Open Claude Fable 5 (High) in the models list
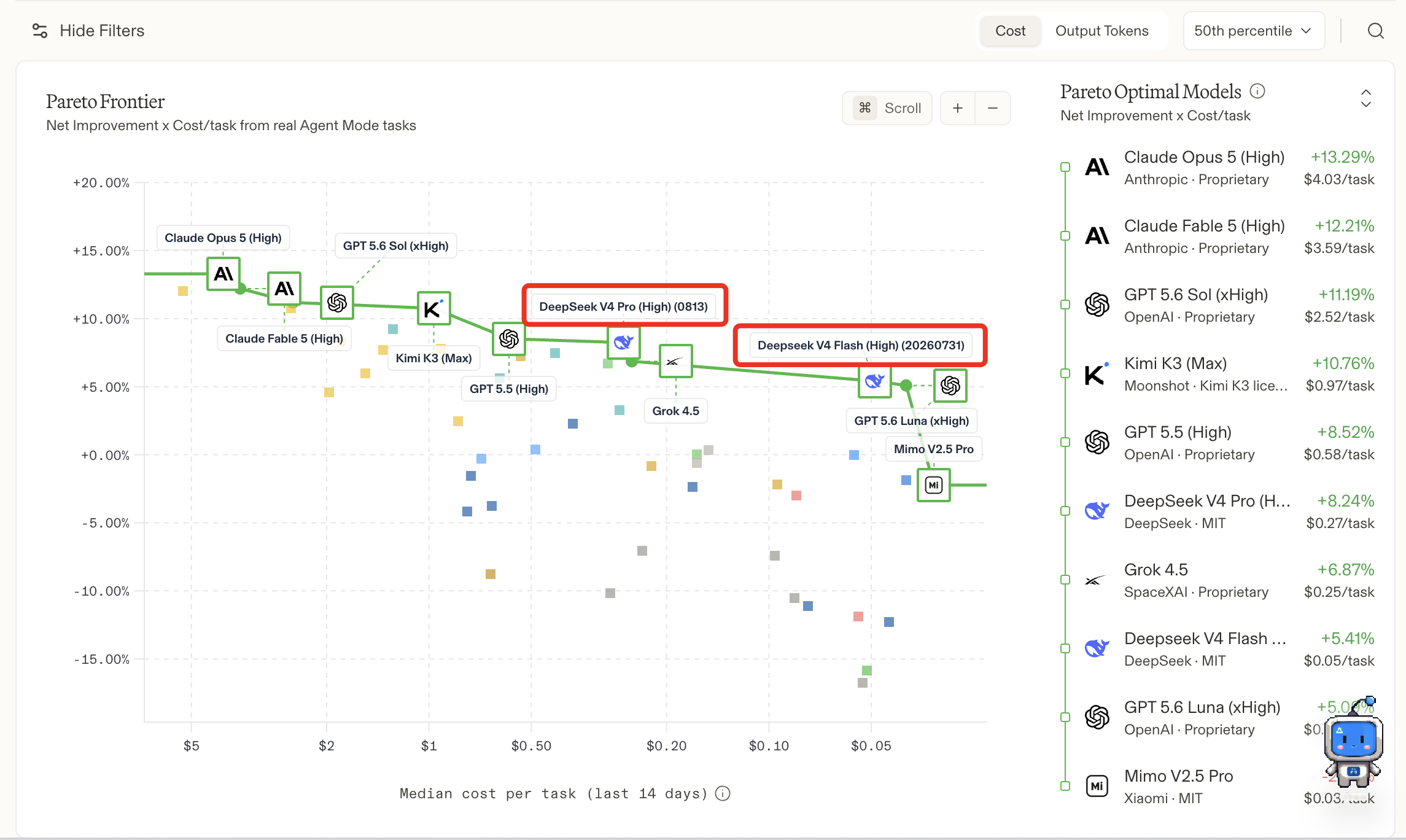The height and width of the screenshot is (840, 1406). pos(1205,226)
